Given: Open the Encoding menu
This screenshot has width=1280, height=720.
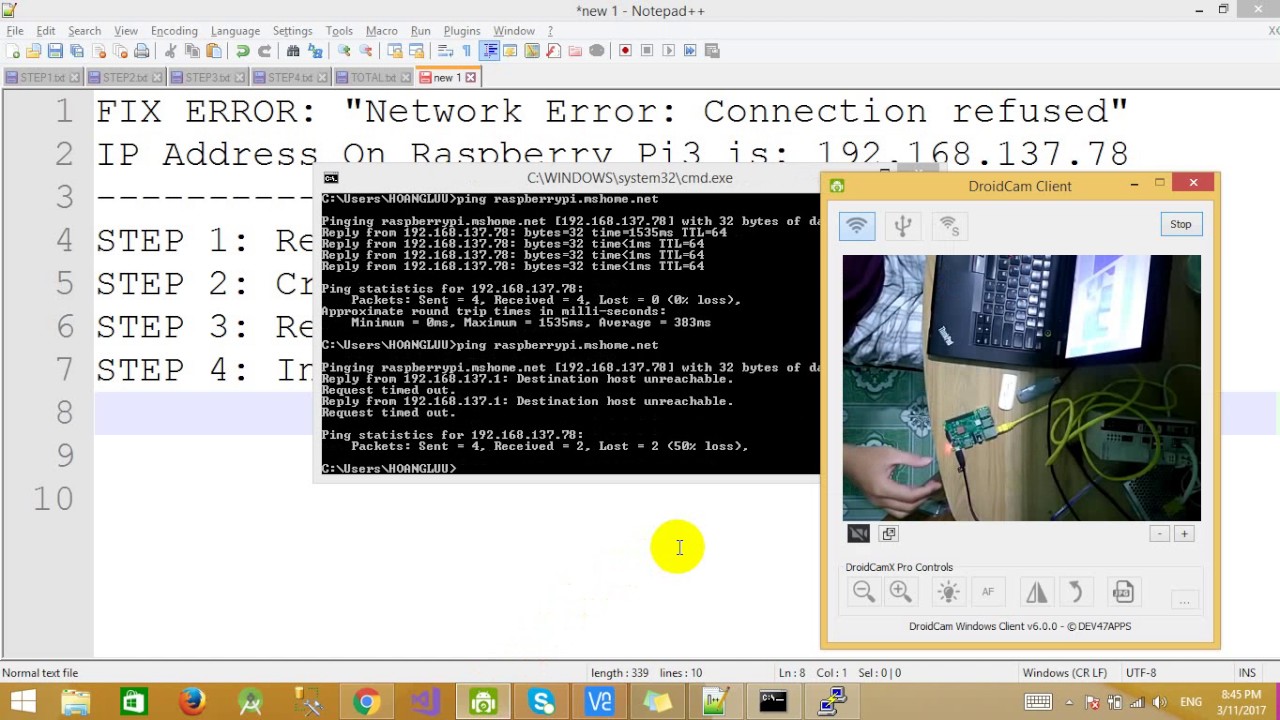Looking at the screenshot, I should click(x=174, y=31).
